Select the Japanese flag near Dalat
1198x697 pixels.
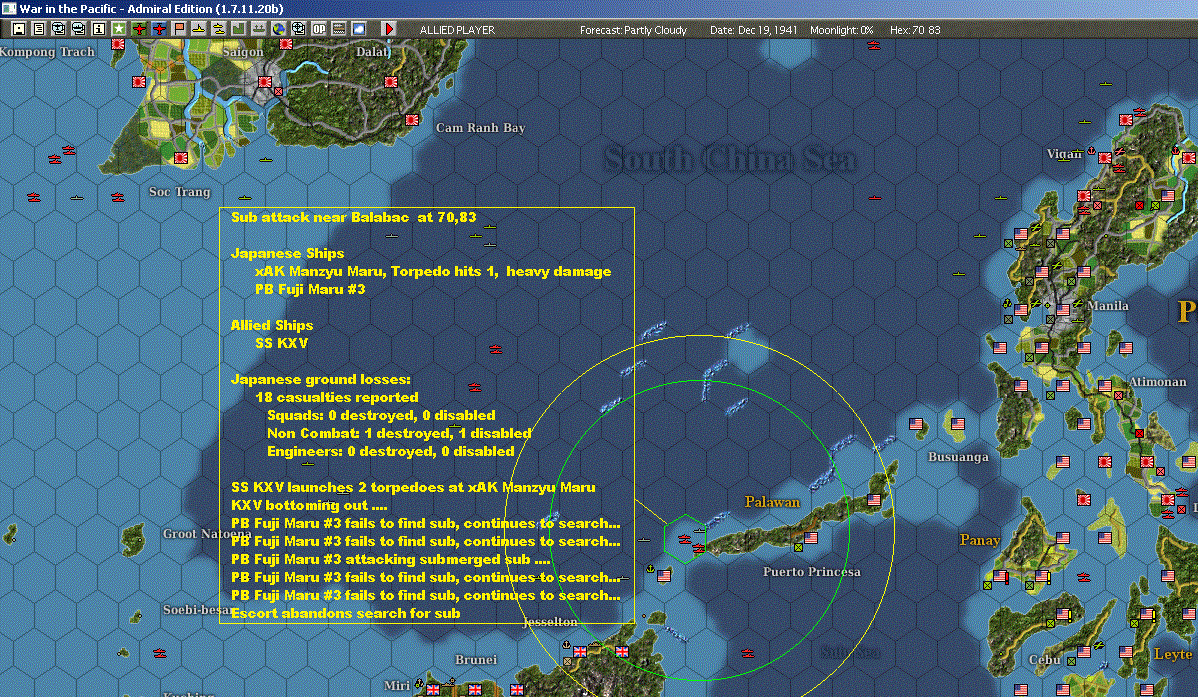[x=390, y=81]
